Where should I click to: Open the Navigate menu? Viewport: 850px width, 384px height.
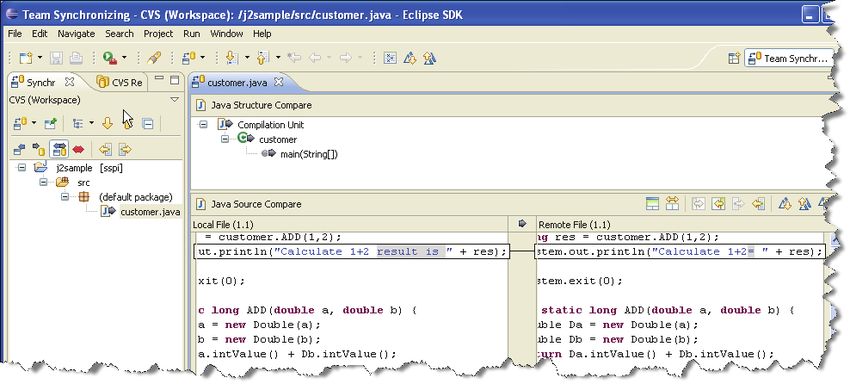click(76, 34)
